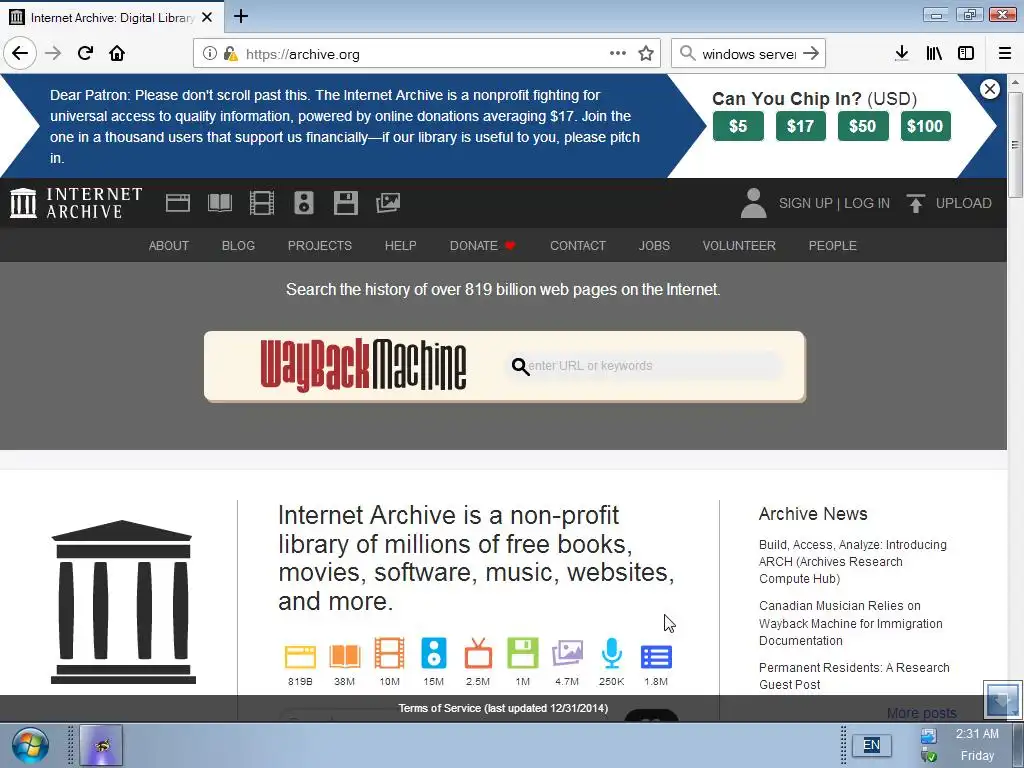Screen dimensions: 1024x768
Task: Open the orange Texts 38M icon
Action: [x=345, y=656]
